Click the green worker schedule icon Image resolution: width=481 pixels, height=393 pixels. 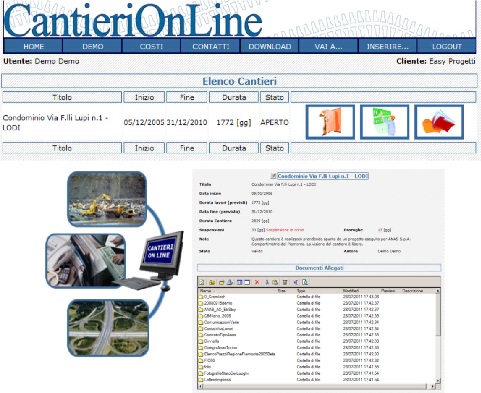point(384,122)
